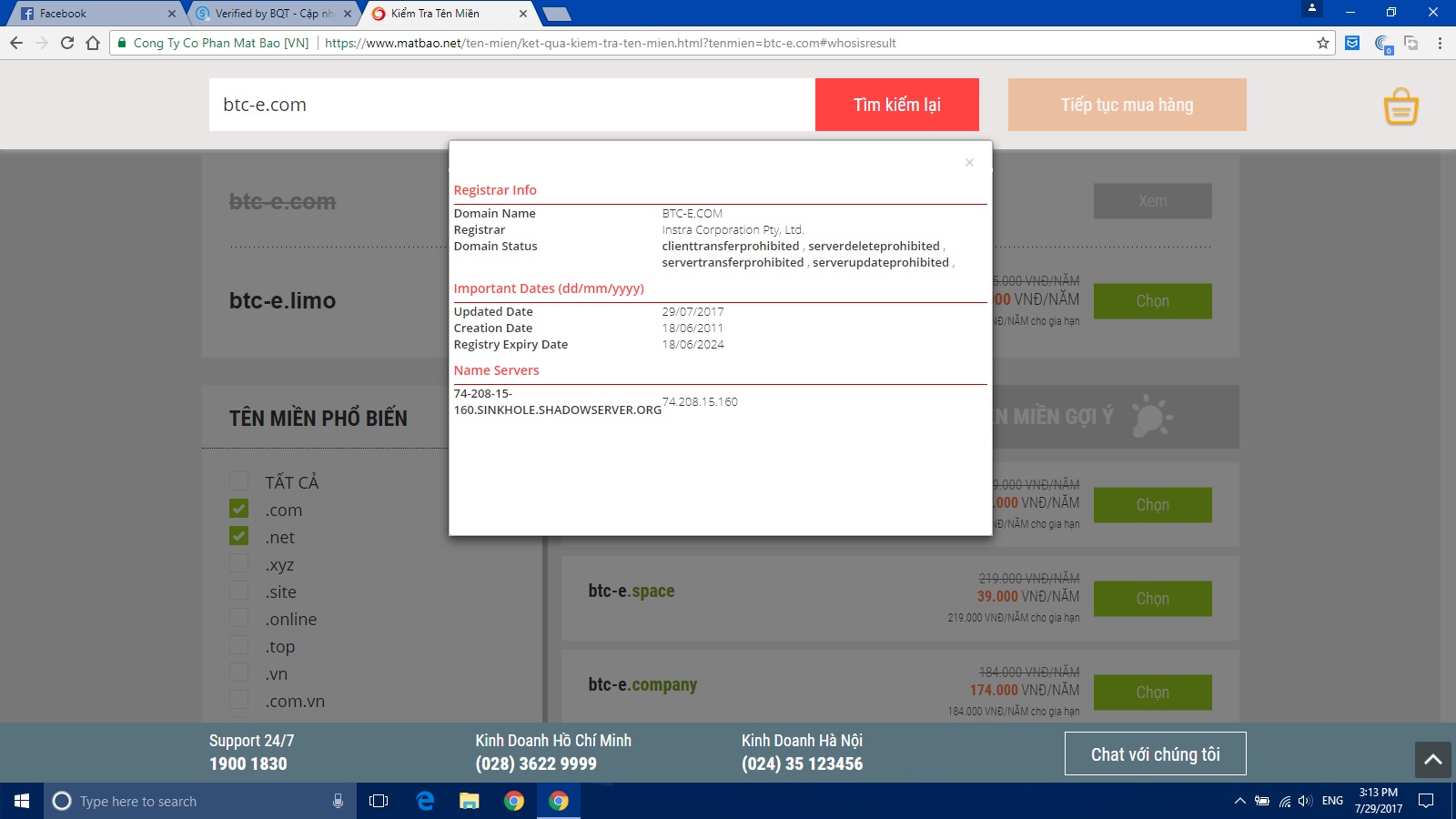Open the browser home page
This screenshot has width=1456, height=819.
(x=93, y=43)
